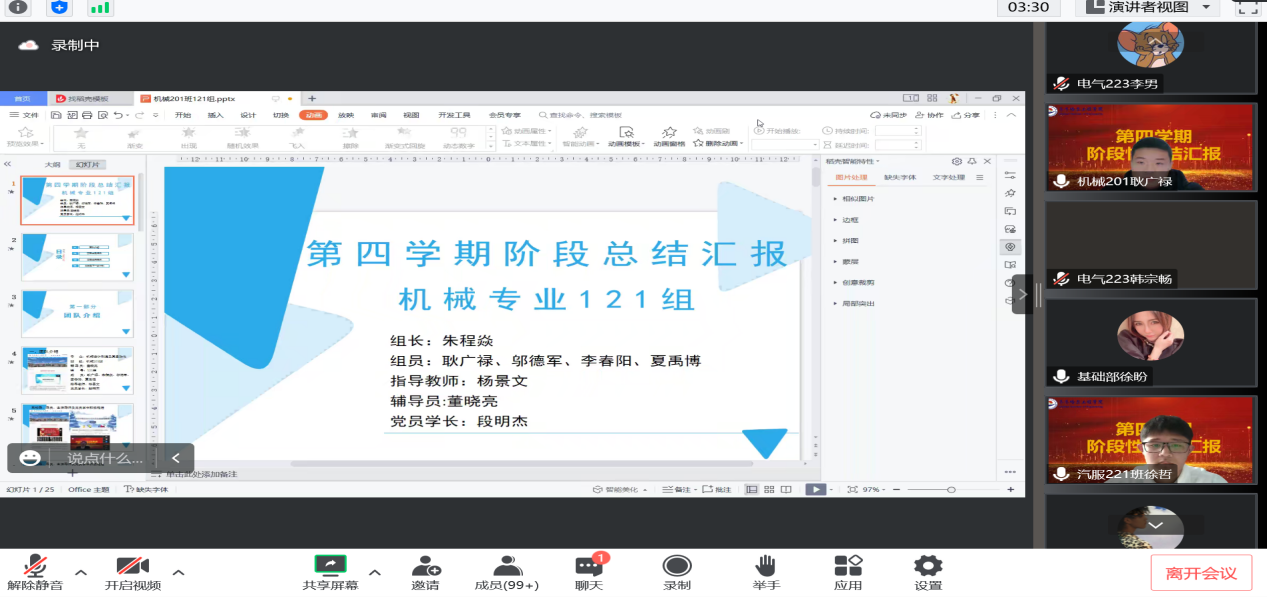Screen dimensions: 1267x597
Task: Open the 聊天 chat panel
Action: 589,566
